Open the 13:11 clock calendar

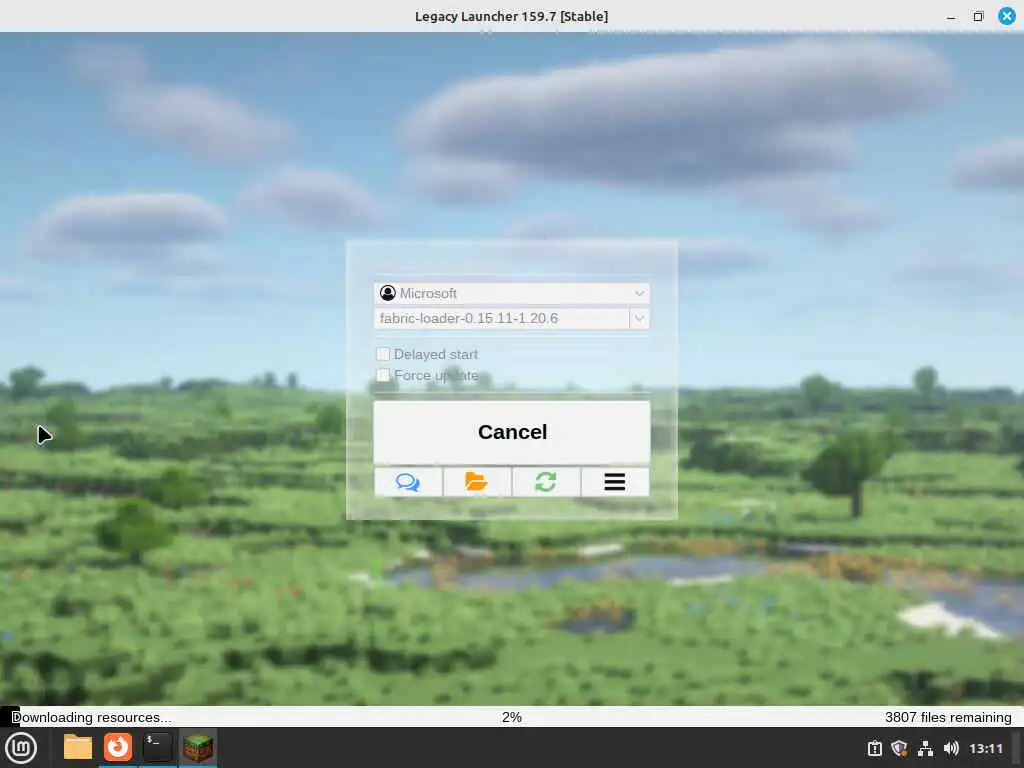coord(985,748)
